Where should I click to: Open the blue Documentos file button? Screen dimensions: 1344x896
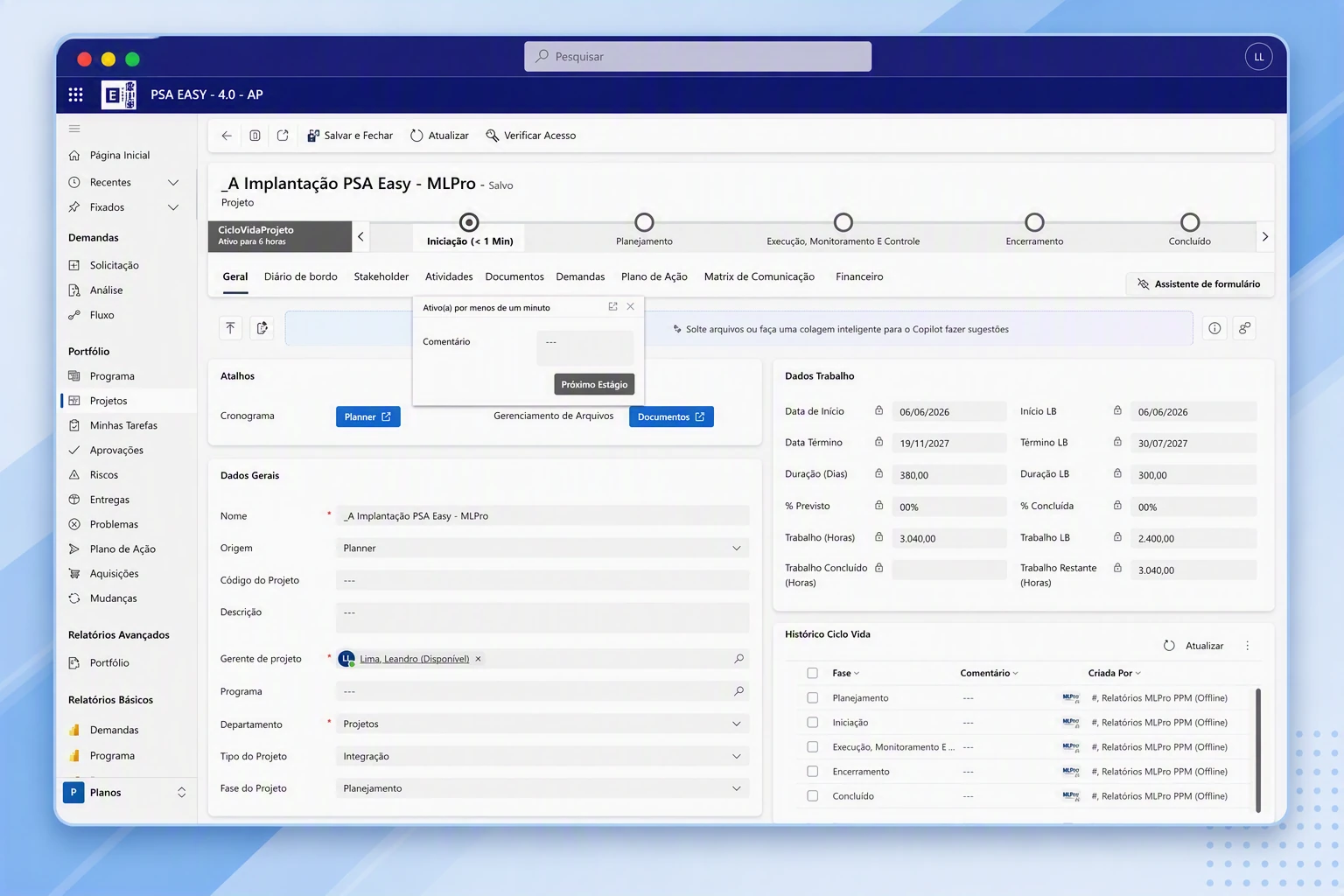671,416
